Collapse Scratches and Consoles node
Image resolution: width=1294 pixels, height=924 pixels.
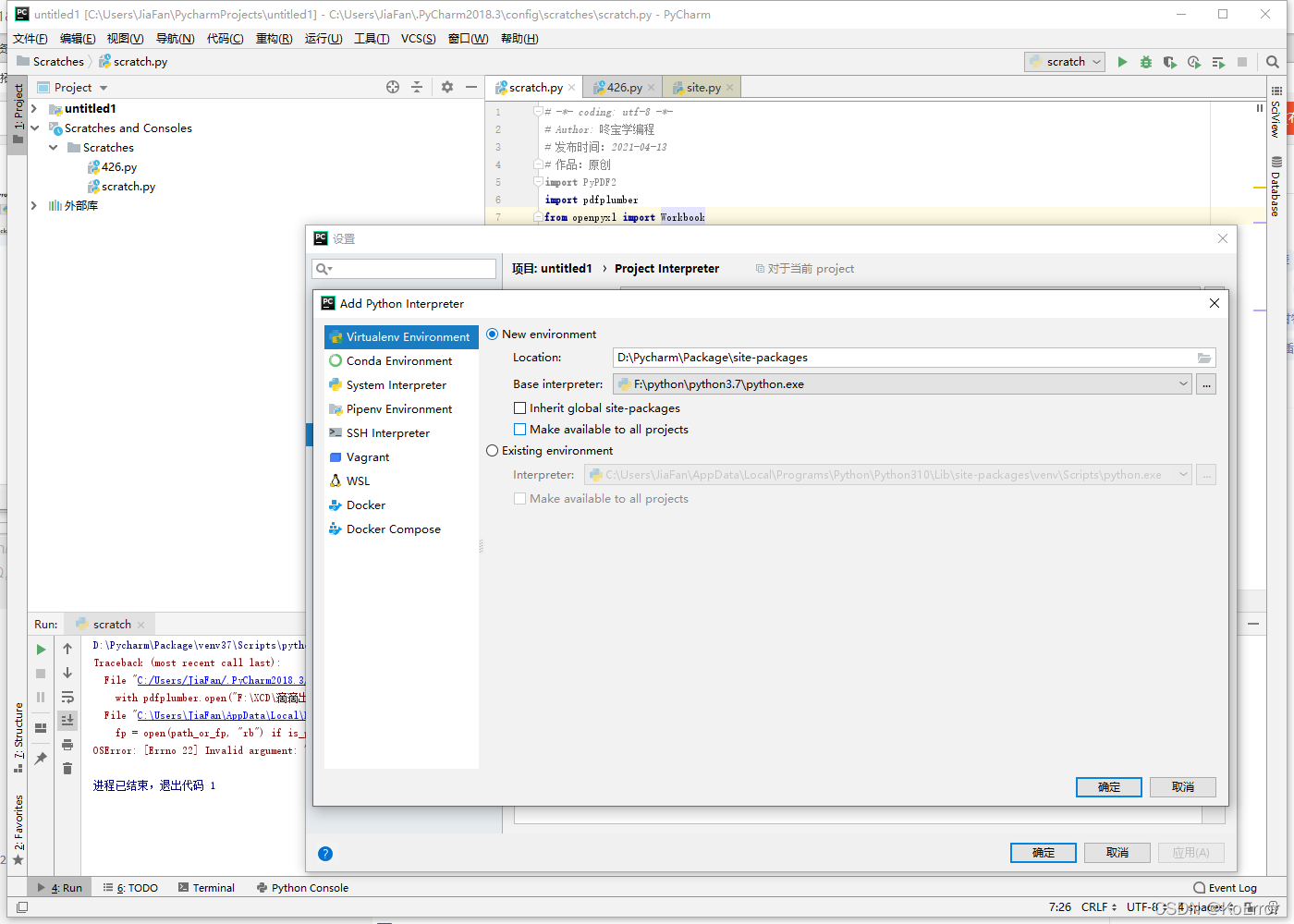[34, 128]
